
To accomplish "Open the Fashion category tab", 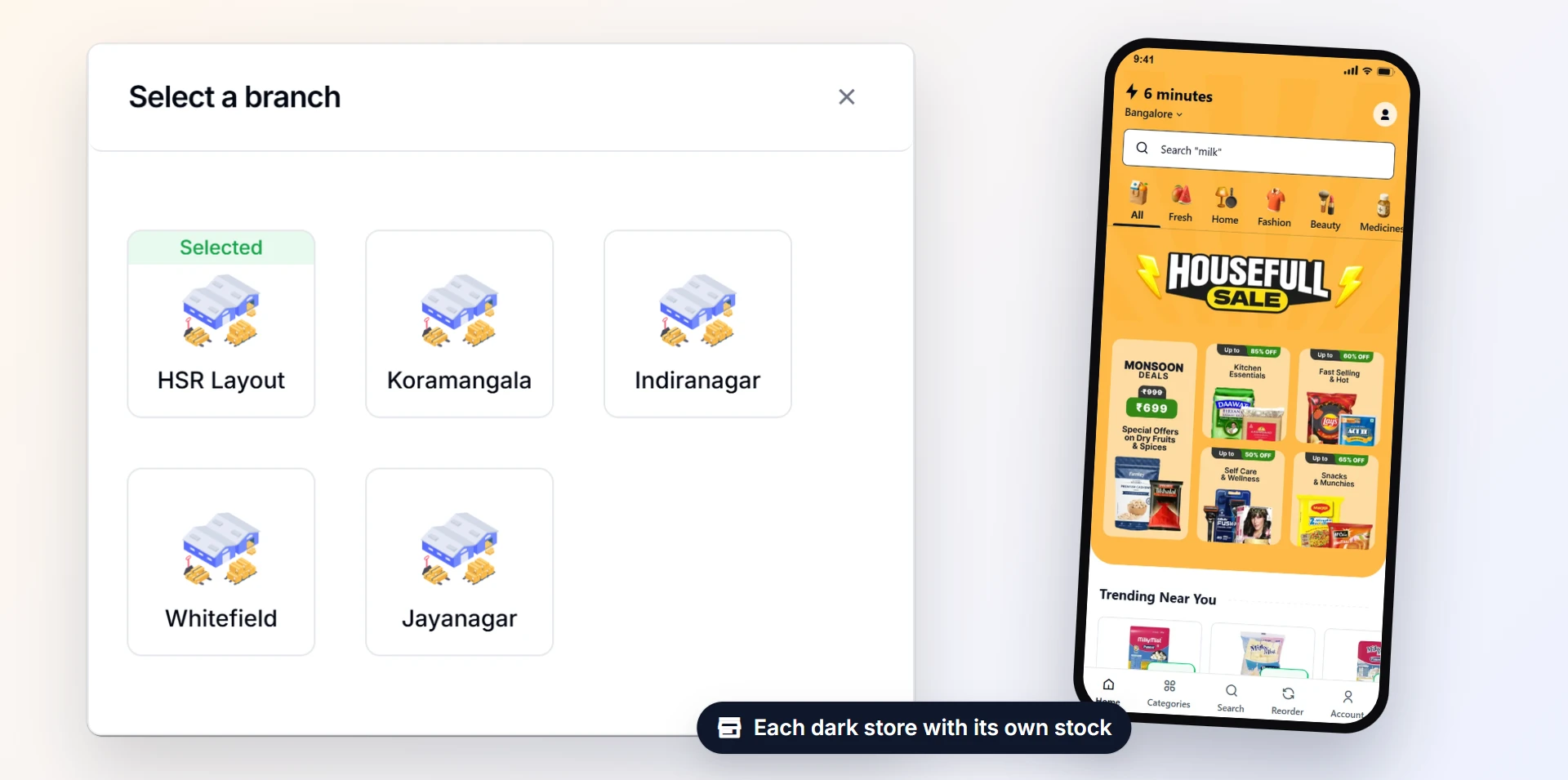I will pyautogui.click(x=1275, y=208).
